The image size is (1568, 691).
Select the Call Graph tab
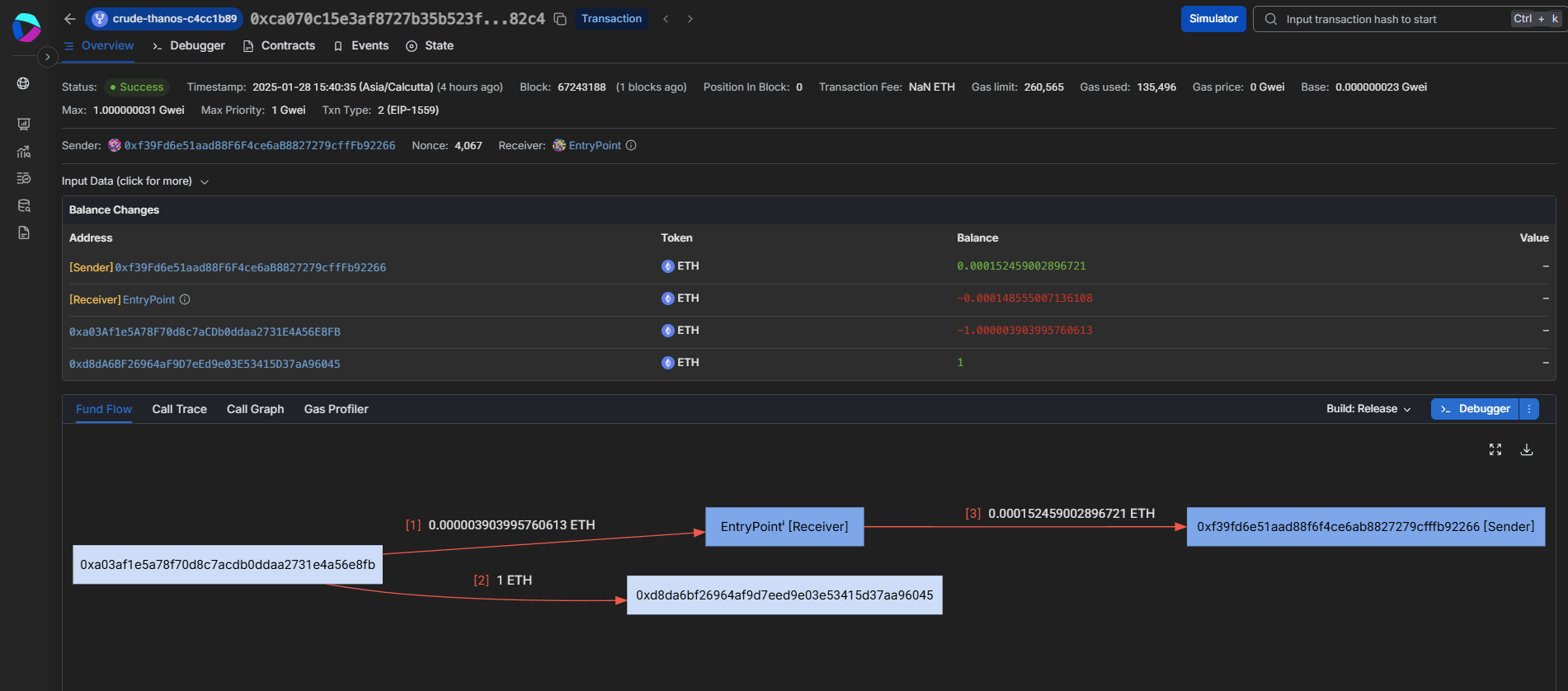[x=255, y=409]
